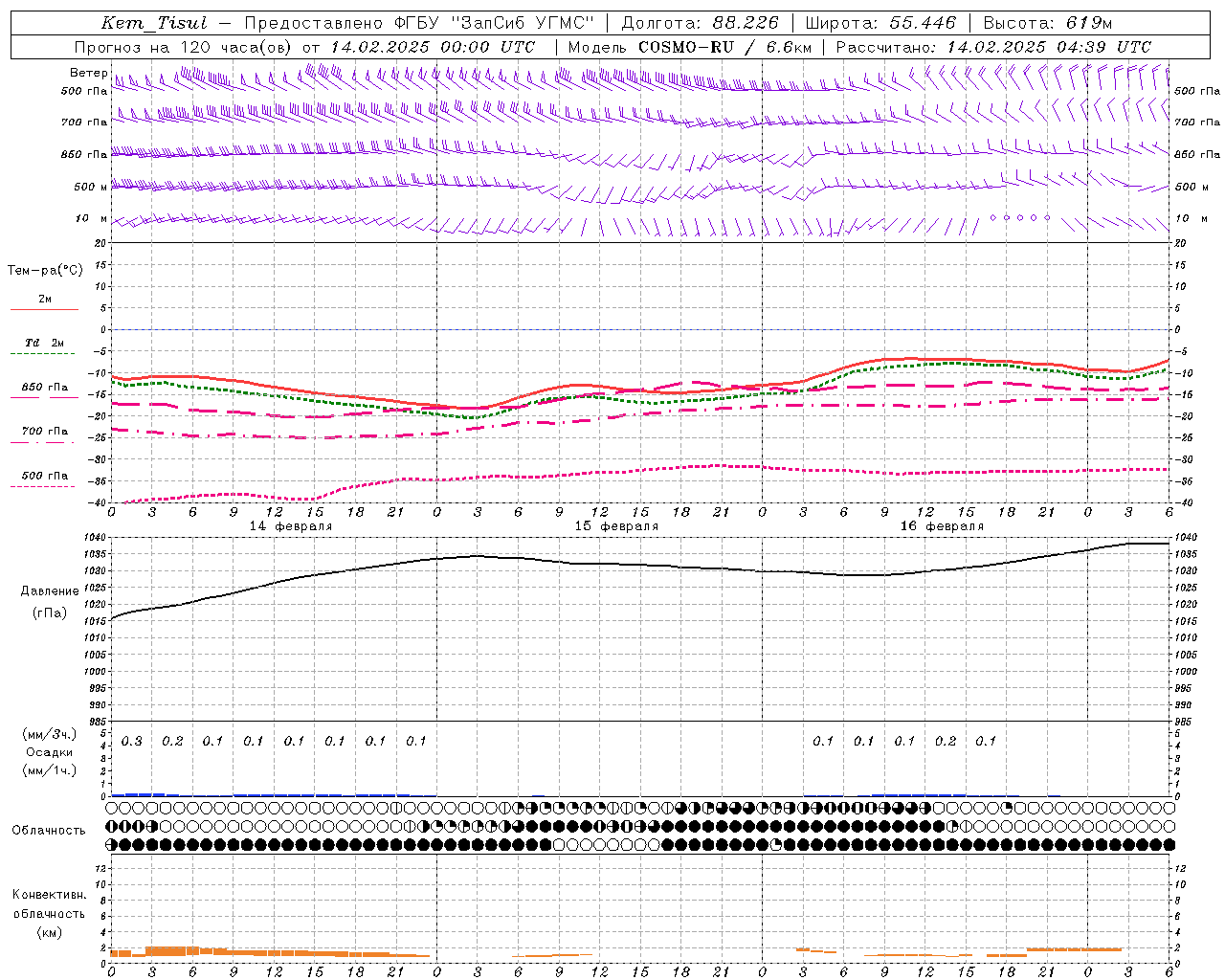Click the elevation text Высота: 619м
The height and width of the screenshot is (980, 1225).
[x=1048, y=23]
